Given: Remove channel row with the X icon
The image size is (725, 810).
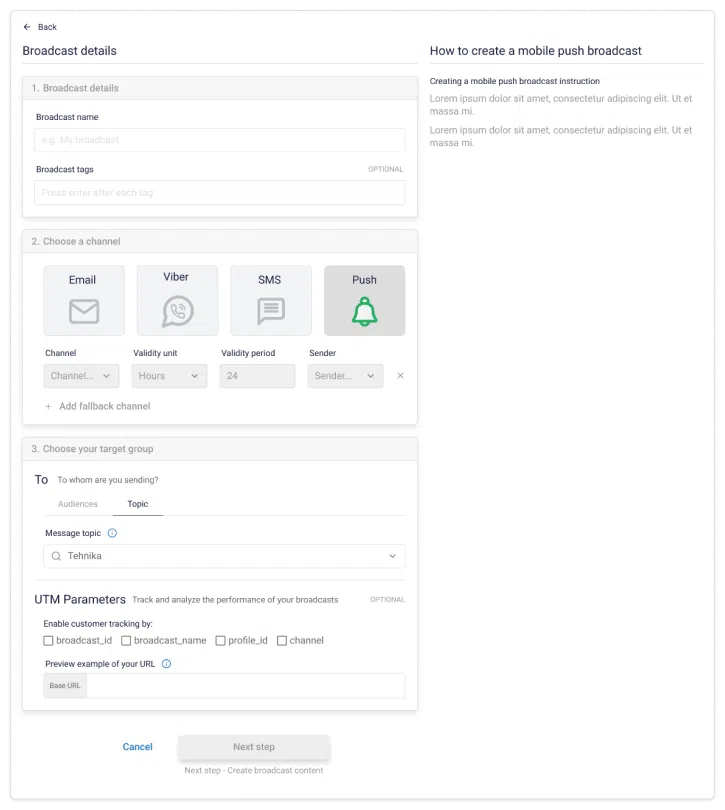Looking at the screenshot, I should coord(400,376).
